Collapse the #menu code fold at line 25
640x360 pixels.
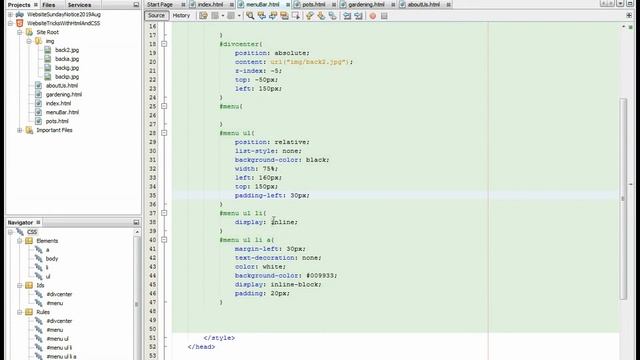[x=164, y=106]
